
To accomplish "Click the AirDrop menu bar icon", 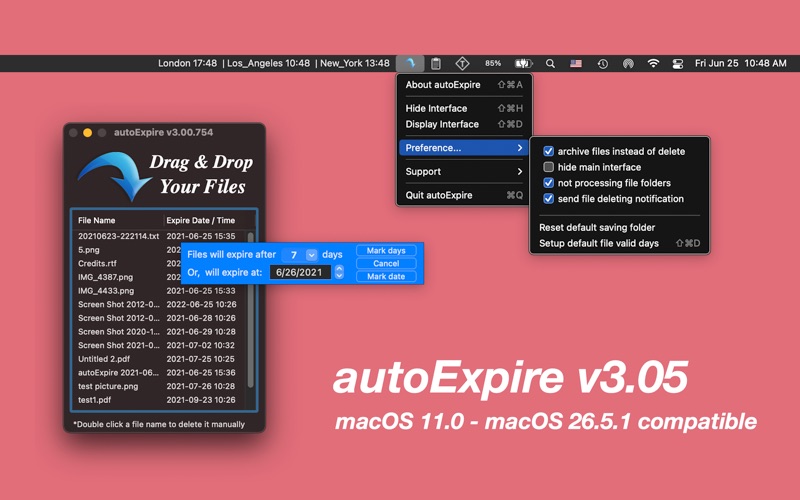I will click(628, 63).
